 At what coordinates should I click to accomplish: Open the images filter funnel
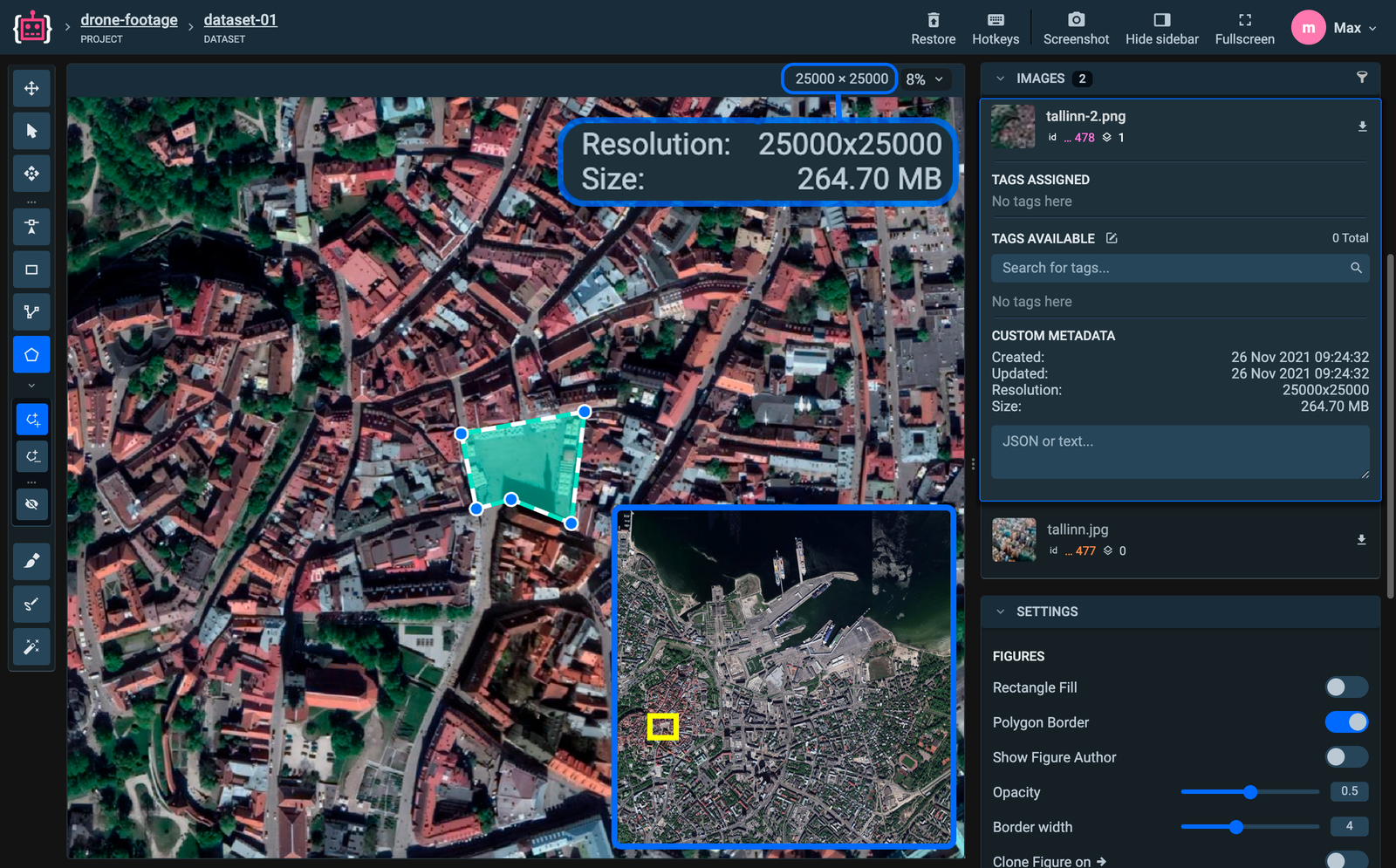coord(1362,78)
